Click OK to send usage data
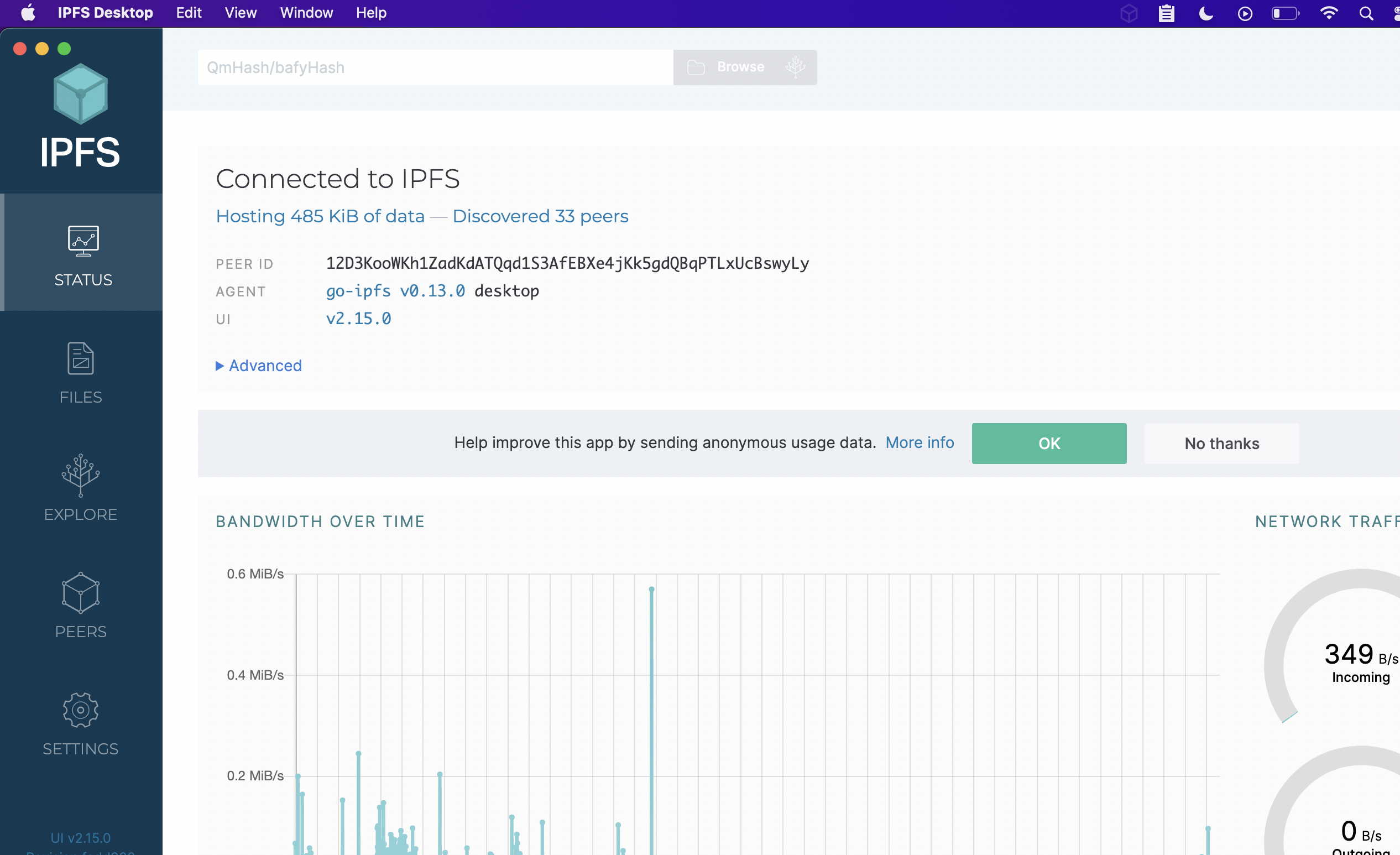Screen dimensions: 1400x855 [x=1049, y=444]
